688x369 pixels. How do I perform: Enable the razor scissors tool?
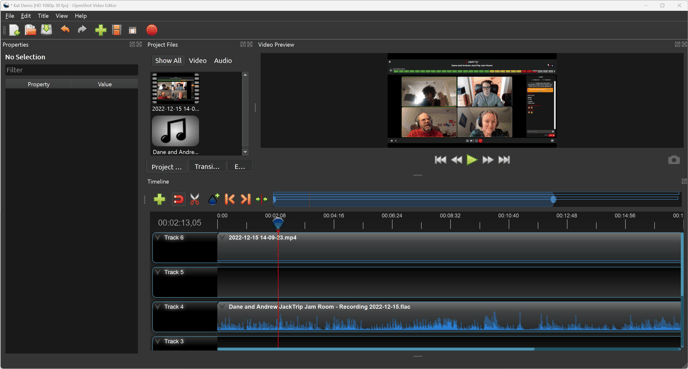195,199
